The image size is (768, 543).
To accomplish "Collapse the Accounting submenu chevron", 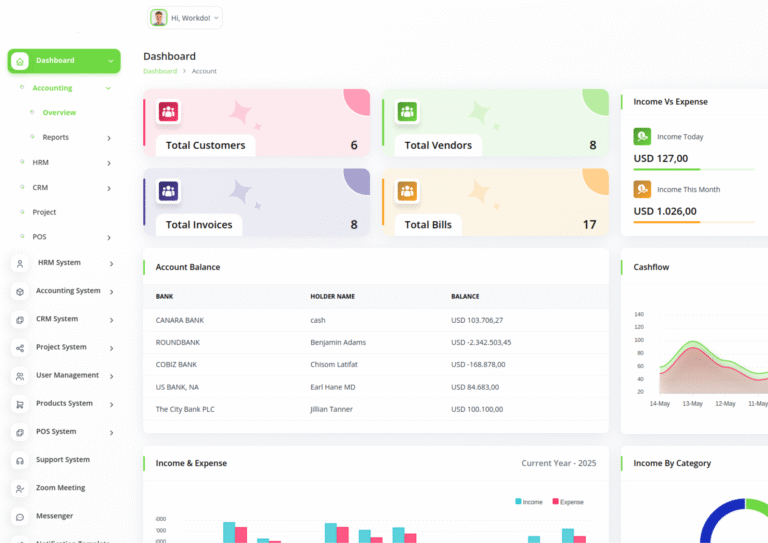I will coord(108,88).
